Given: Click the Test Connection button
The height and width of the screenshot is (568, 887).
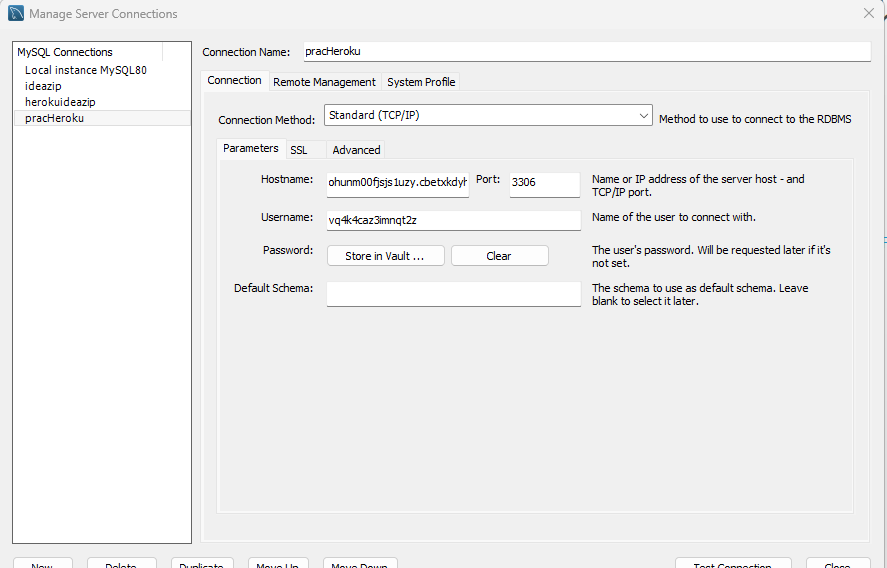Looking at the screenshot, I should click(733, 563).
